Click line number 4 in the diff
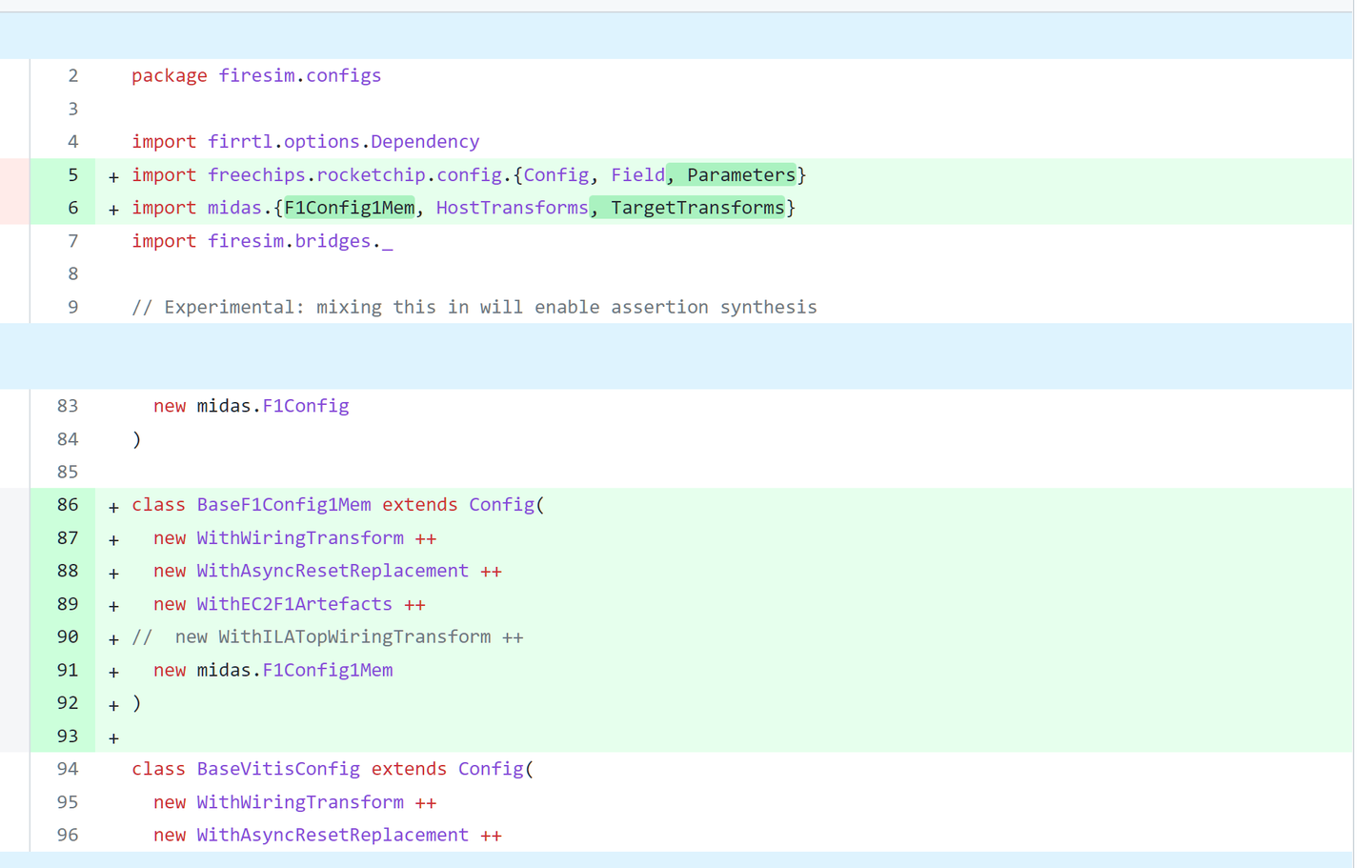The width and height of the screenshot is (1372, 868). pos(72,142)
